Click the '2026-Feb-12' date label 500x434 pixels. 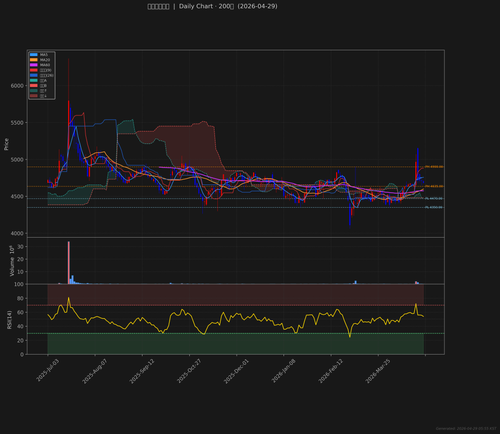pyautogui.click(x=331, y=371)
